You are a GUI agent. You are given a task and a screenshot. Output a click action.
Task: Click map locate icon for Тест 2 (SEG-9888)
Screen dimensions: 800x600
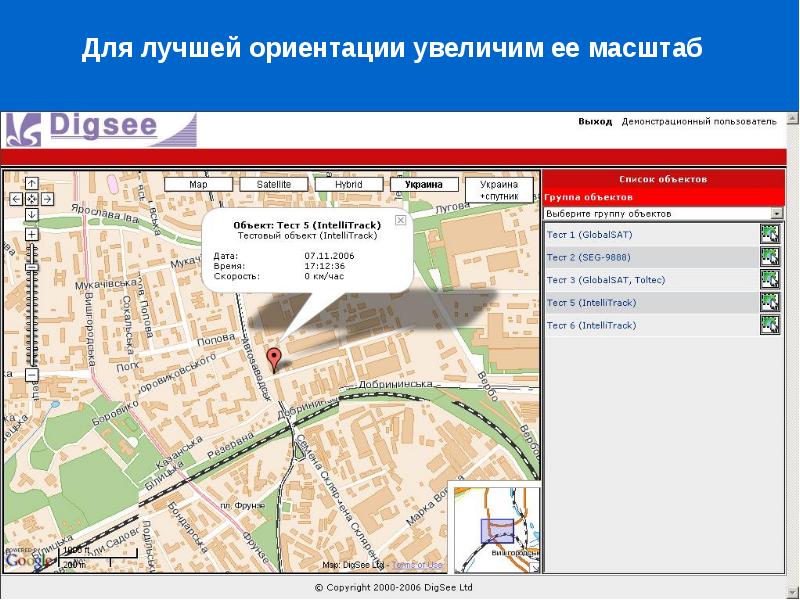(769, 257)
